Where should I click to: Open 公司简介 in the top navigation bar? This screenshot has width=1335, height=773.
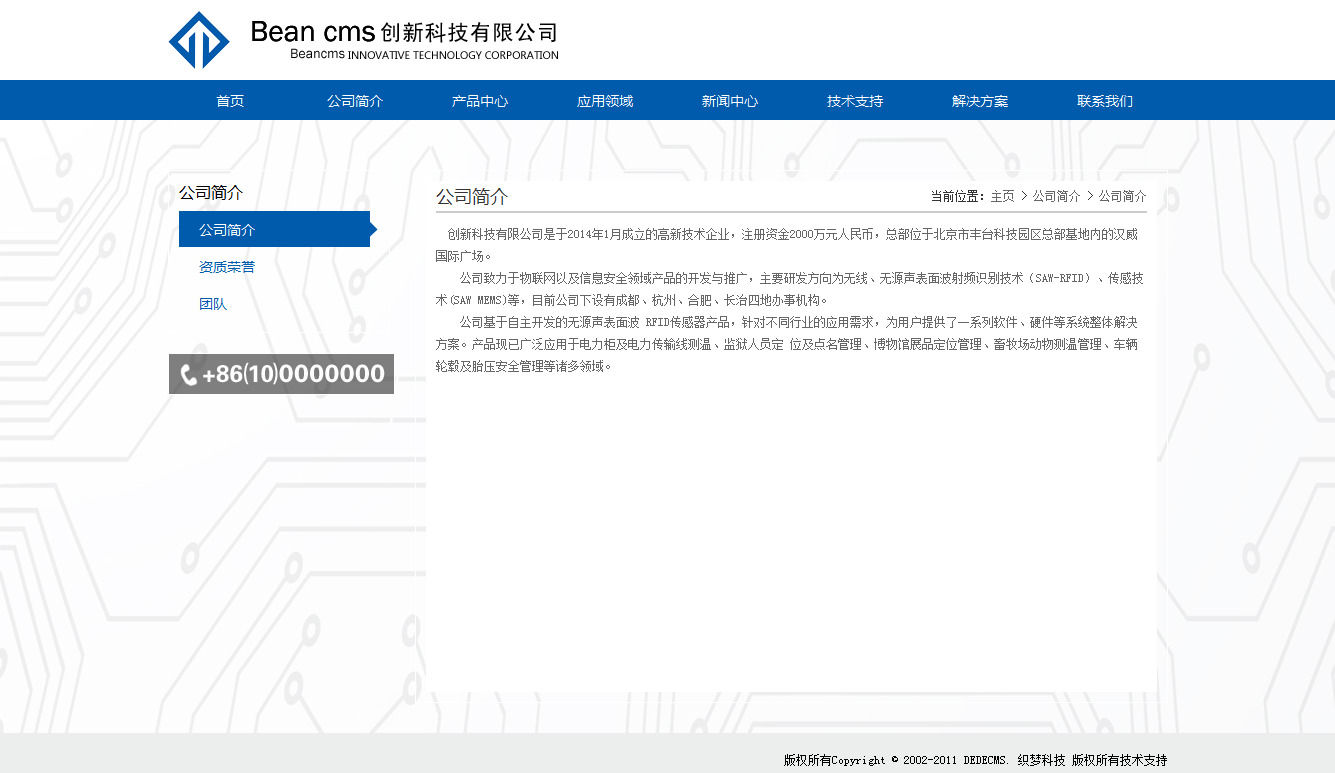click(x=355, y=101)
